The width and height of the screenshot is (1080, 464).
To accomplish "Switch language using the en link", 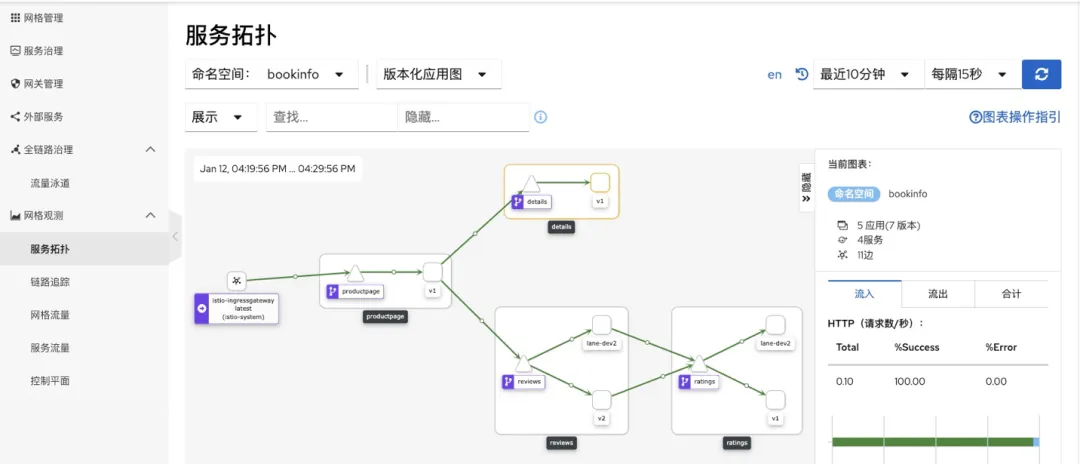I will pos(775,75).
